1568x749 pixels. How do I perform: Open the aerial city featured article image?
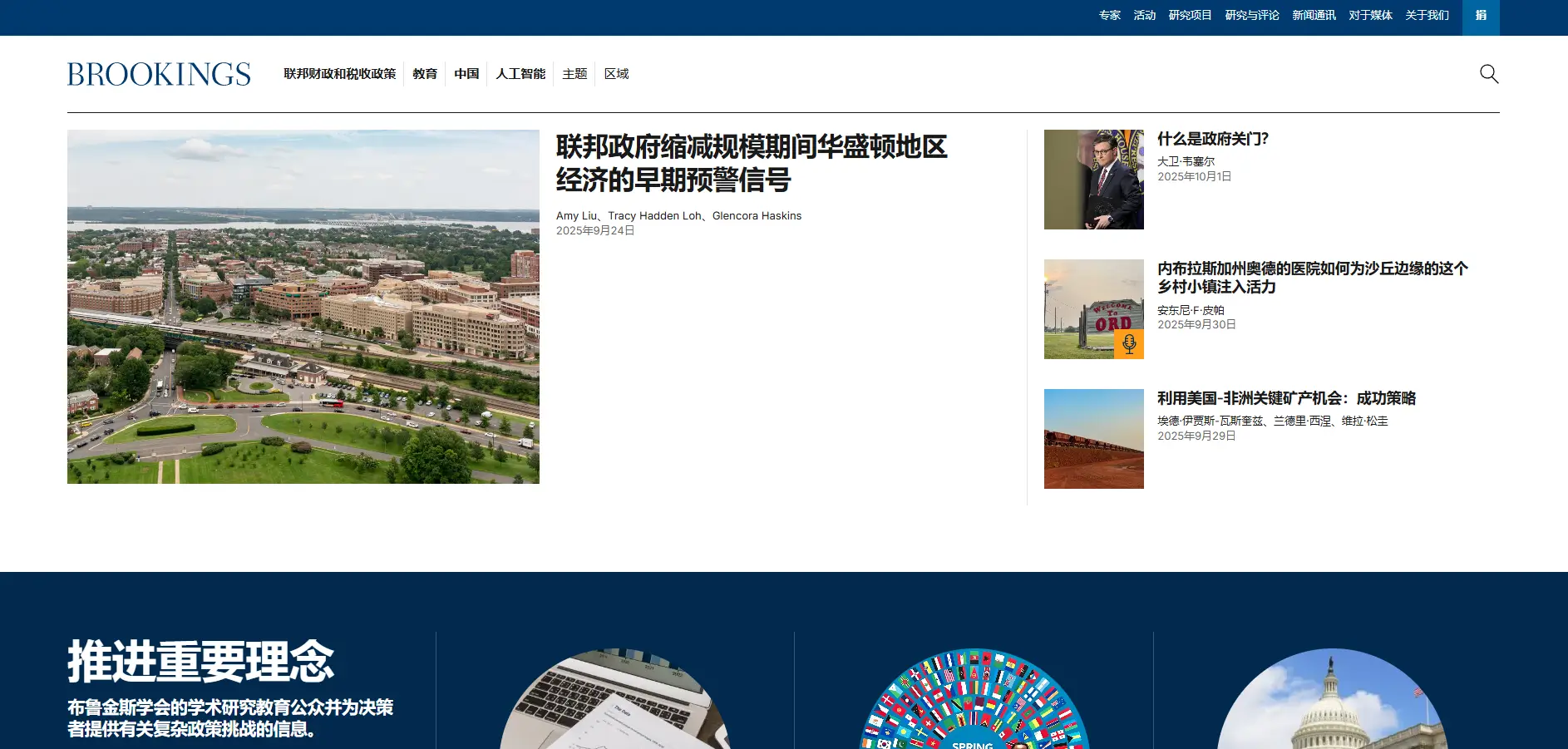pos(303,306)
